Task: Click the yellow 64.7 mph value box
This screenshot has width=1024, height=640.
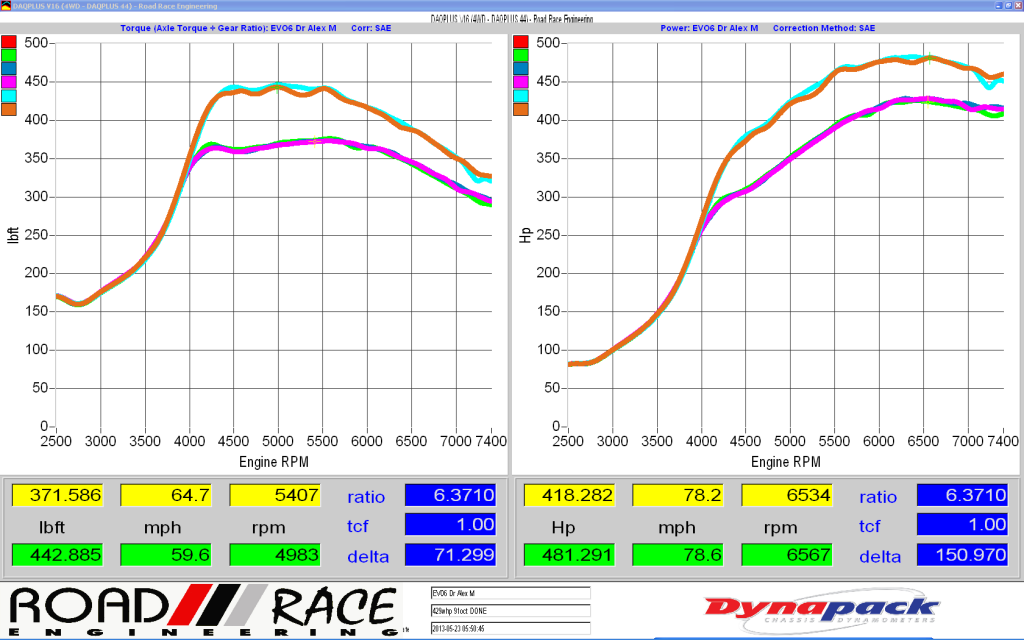Action: [166, 495]
